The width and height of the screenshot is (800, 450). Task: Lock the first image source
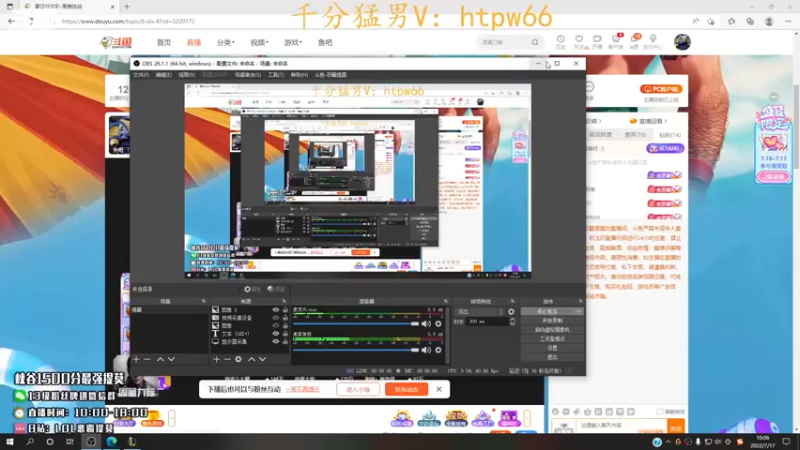285,310
